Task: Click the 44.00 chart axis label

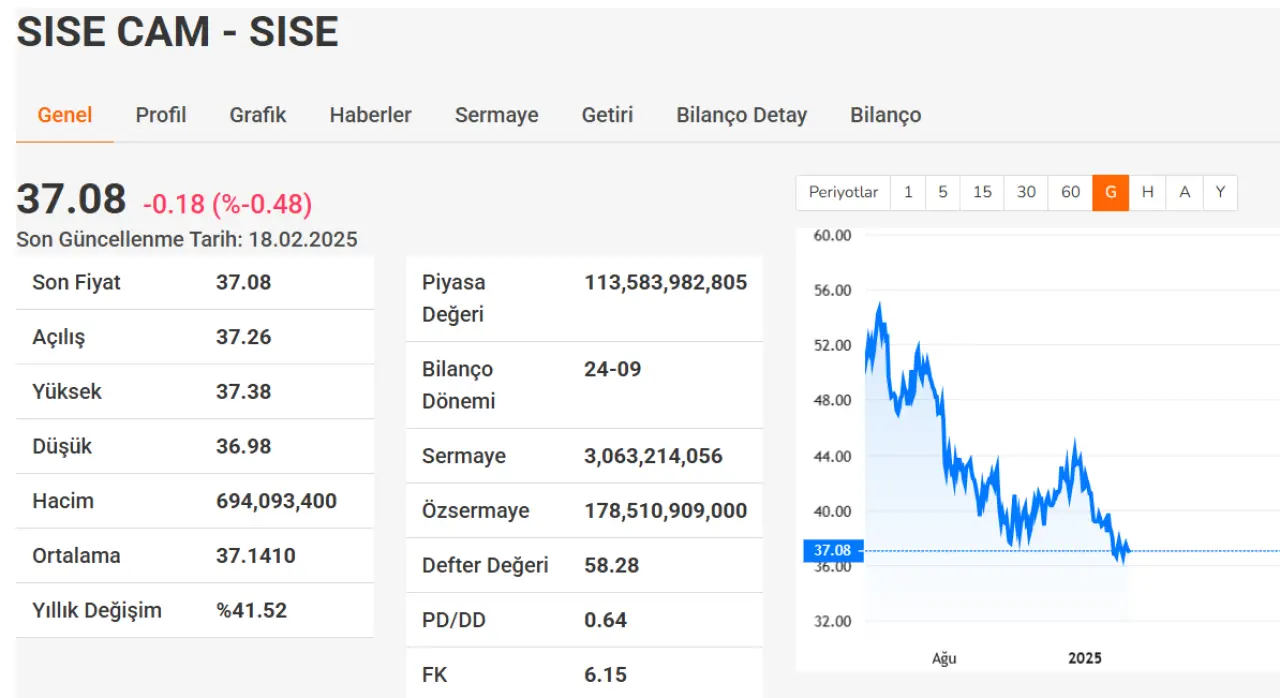Action: [x=834, y=456]
